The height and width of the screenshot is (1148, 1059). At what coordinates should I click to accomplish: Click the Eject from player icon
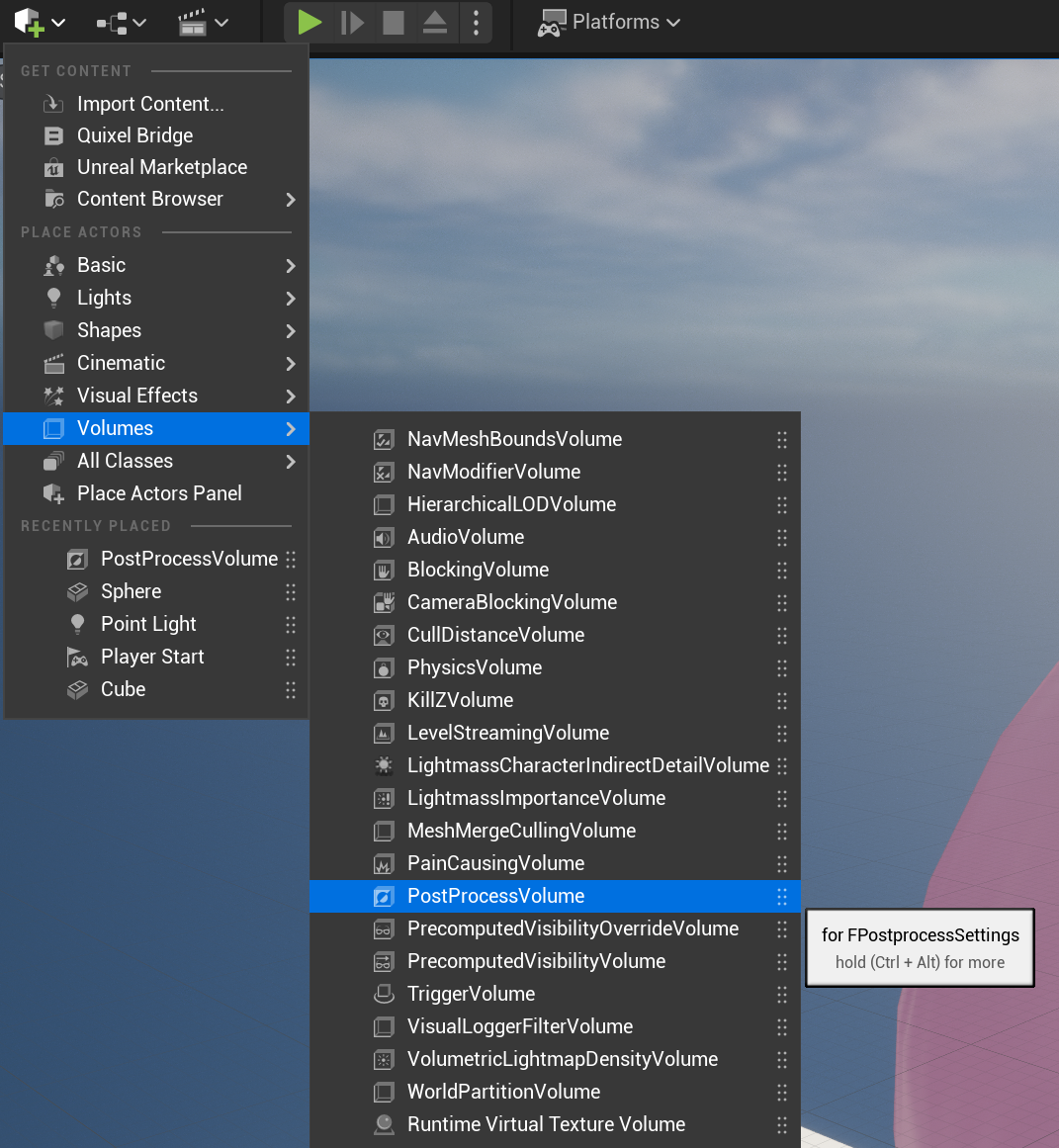pos(435,22)
